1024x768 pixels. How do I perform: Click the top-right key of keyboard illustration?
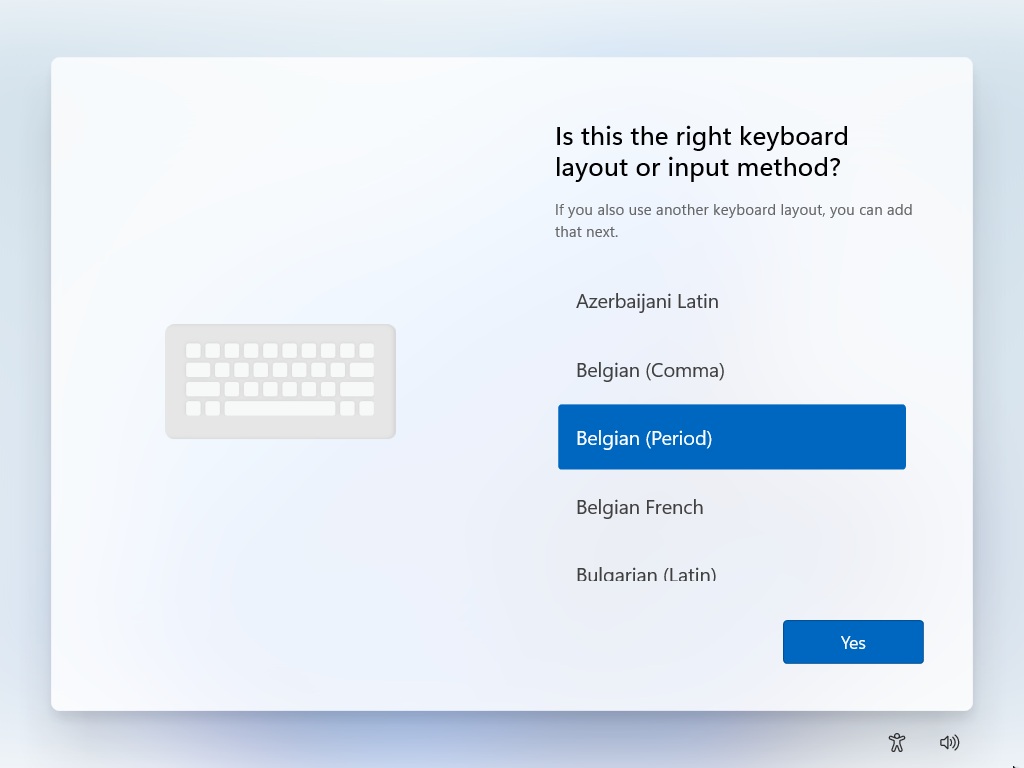click(x=366, y=351)
